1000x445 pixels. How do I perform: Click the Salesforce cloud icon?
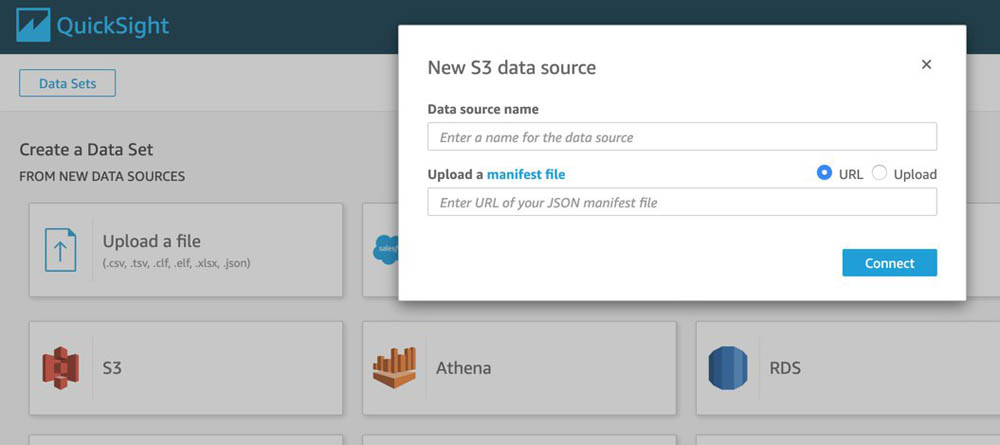pos(386,250)
